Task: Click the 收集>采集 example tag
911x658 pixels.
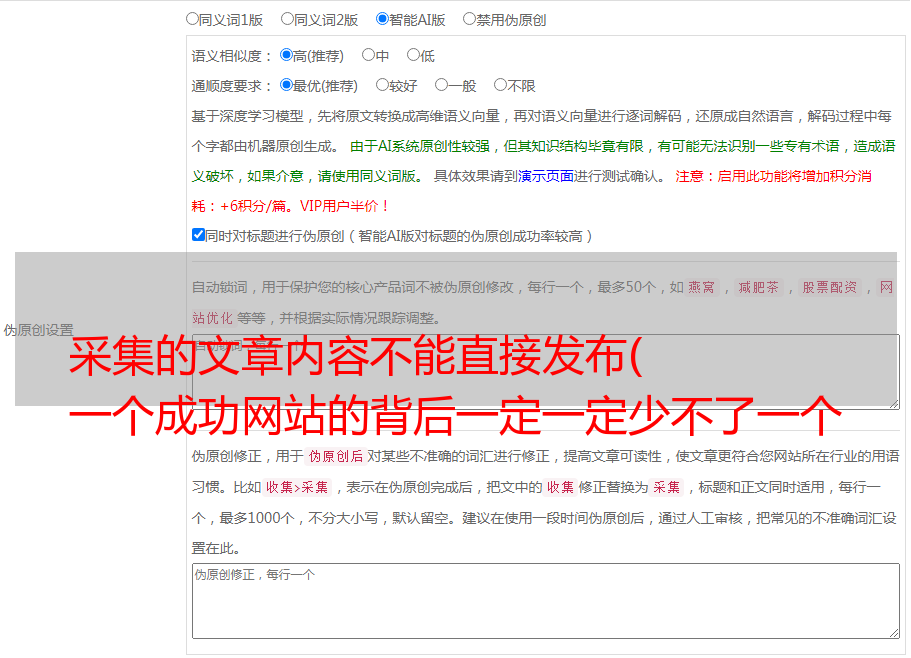Action: [x=297, y=487]
